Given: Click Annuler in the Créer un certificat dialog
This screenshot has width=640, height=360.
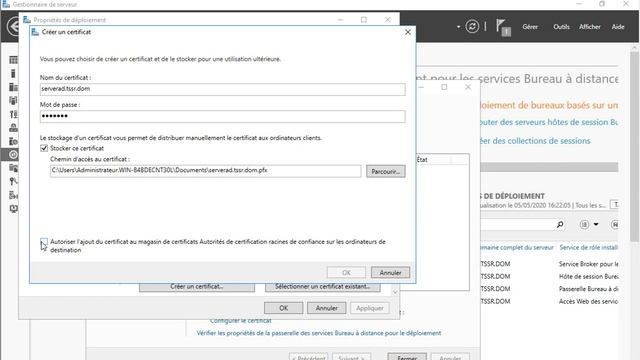Looking at the screenshot, I should click(390, 273).
